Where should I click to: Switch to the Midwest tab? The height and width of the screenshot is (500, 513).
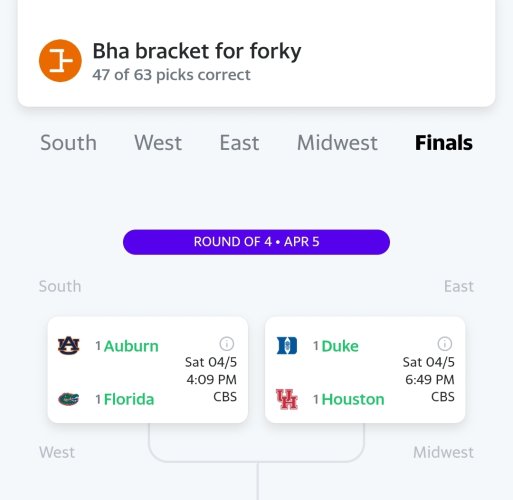pyautogui.click(x=337, y=143)
